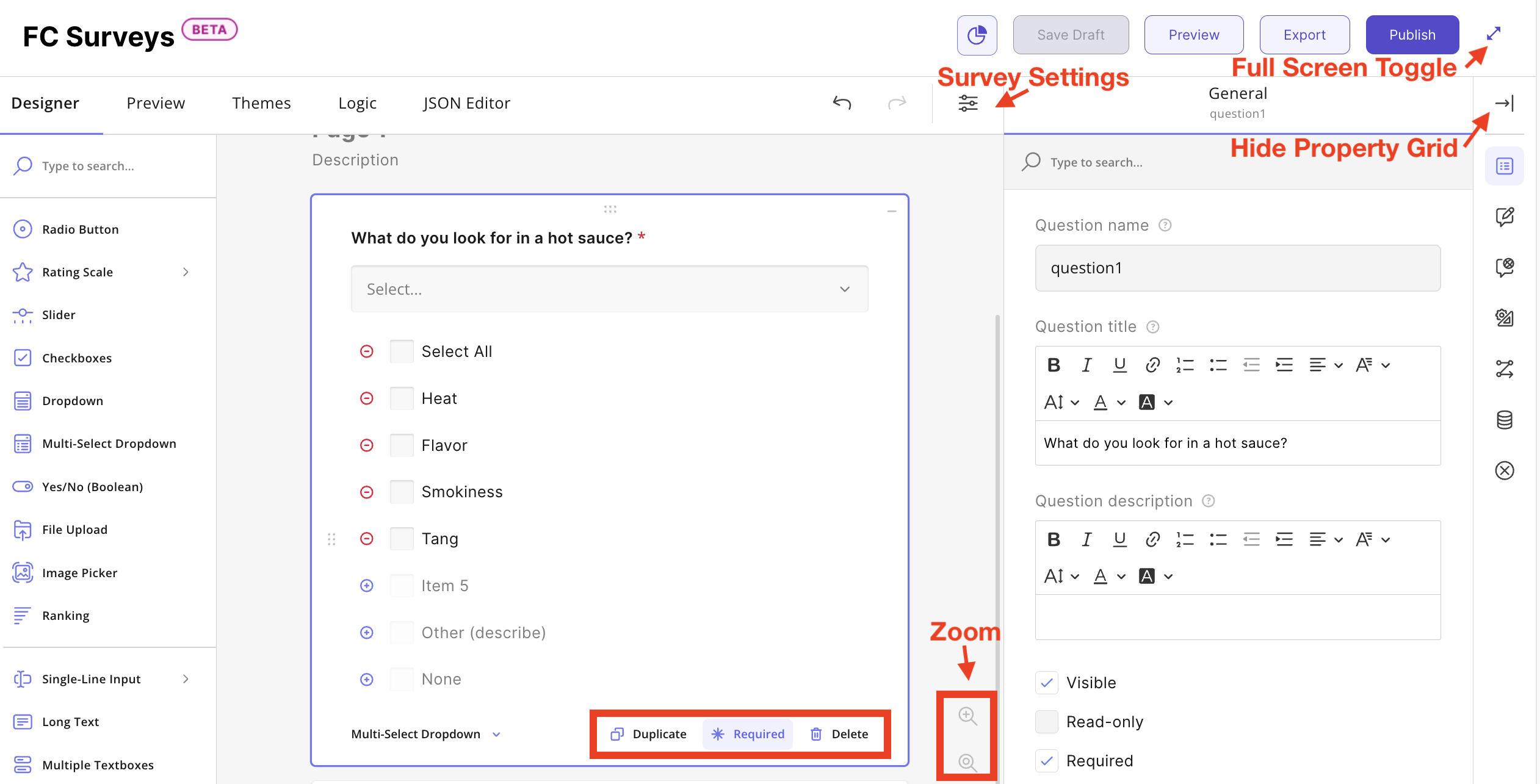Open the database stack icon in right sidebar

(x=1505, y=420)
